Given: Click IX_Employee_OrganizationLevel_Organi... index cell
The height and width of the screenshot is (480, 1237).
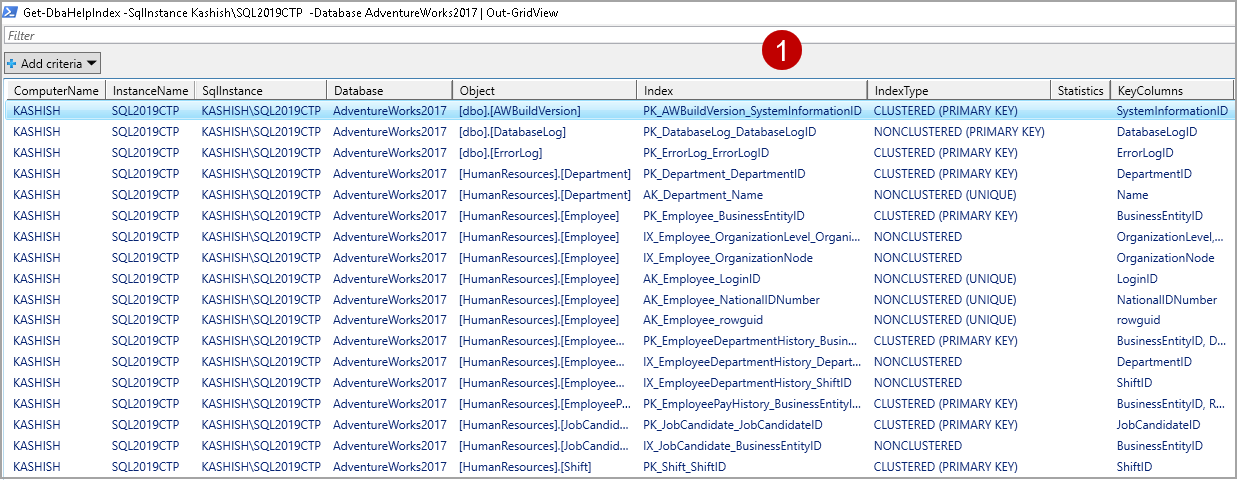Looking at the screenshot, I should click(751, 237).
